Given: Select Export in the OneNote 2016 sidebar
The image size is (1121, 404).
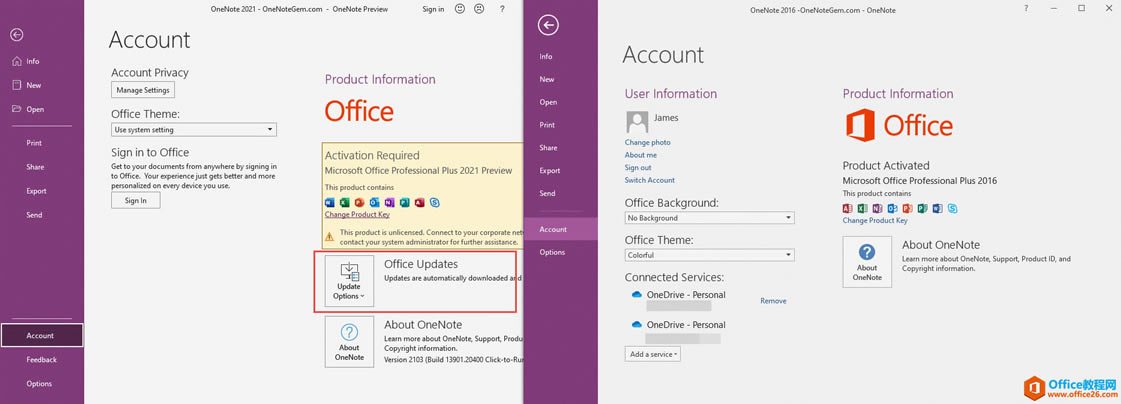Looking at the screenshot, I should [550, 170].
